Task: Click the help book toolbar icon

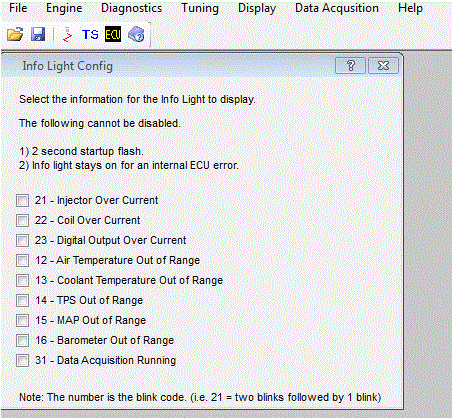Action: tap(136, 34)
